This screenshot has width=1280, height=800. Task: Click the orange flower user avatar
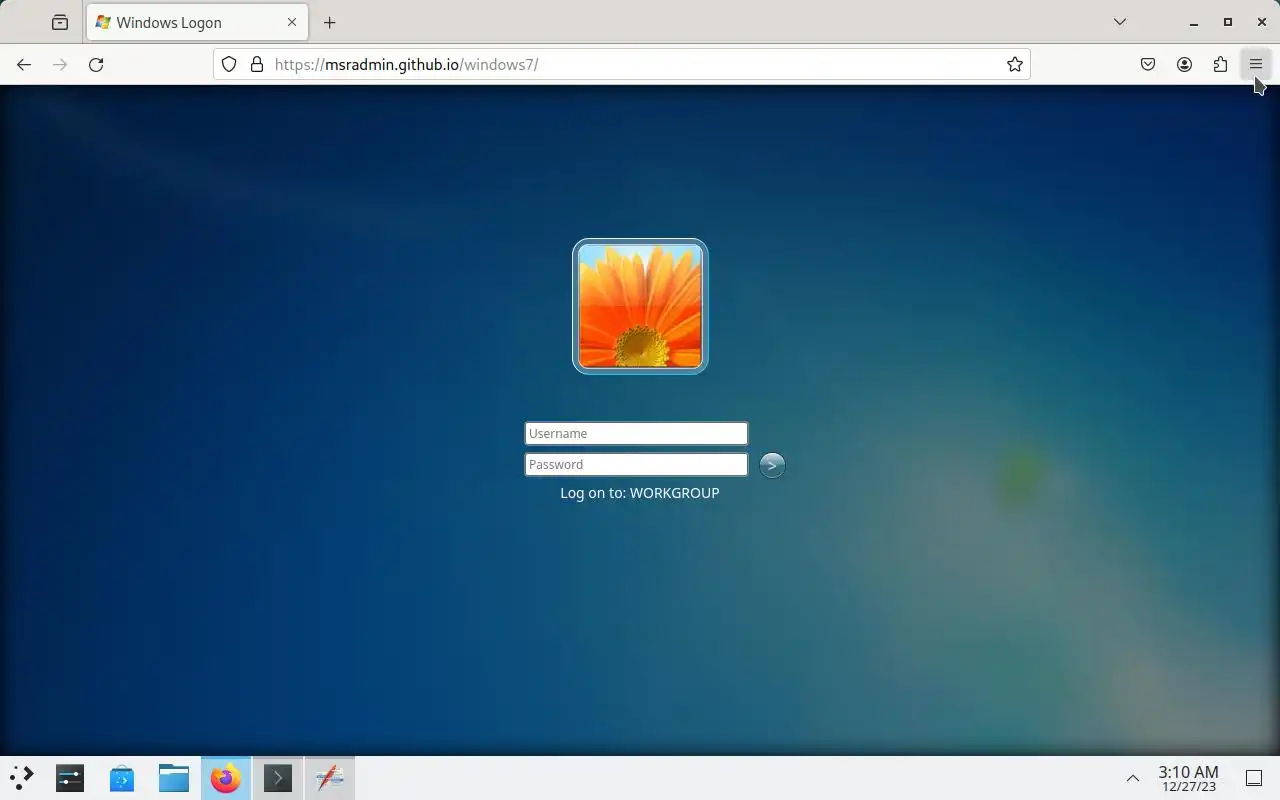(640, 306)
